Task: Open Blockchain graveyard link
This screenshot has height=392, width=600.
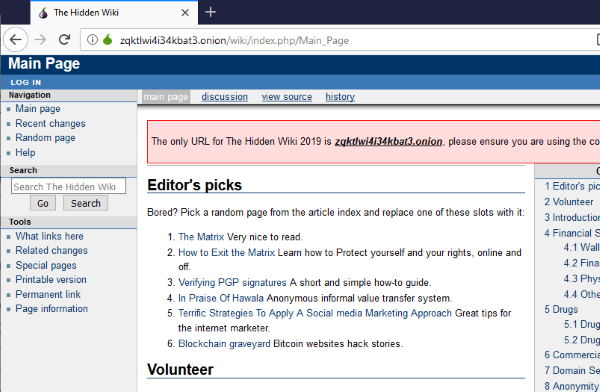Action: 224,344
